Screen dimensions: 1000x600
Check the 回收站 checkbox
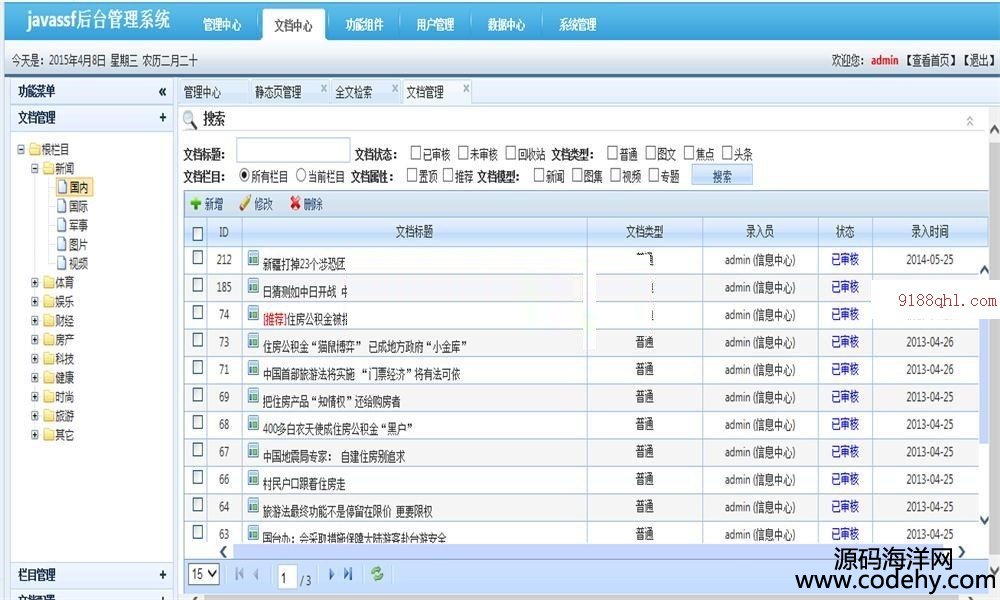pos(511,153)
